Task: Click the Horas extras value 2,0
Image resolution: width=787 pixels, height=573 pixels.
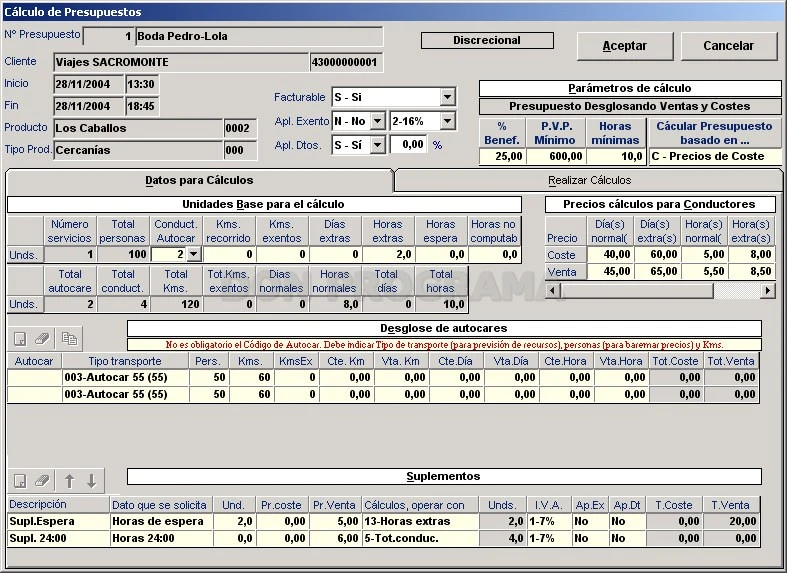Action: (388, 254)
